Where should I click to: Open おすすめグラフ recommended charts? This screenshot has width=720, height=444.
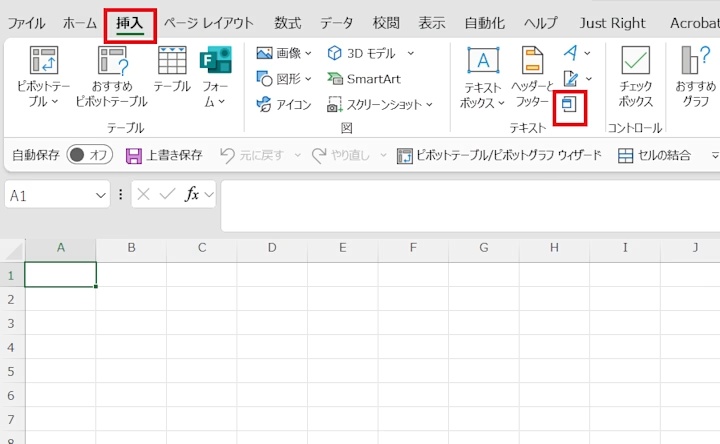(696, 76)
